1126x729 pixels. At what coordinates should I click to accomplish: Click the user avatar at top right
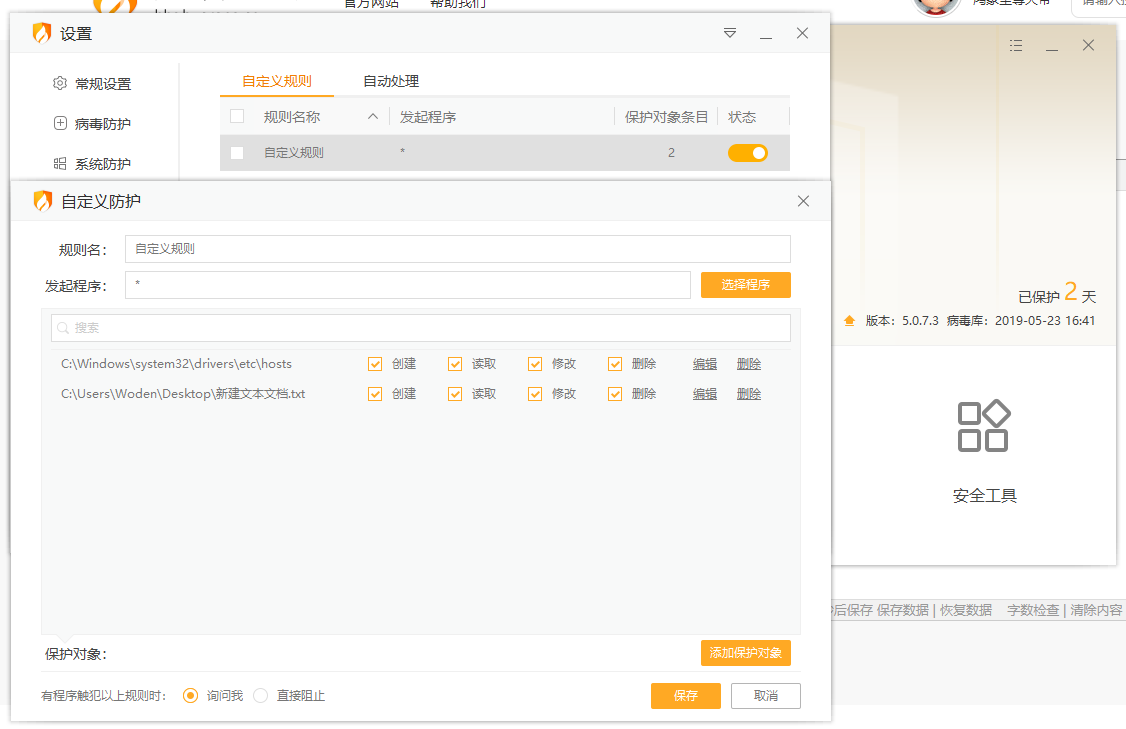[x=935, y=8]
